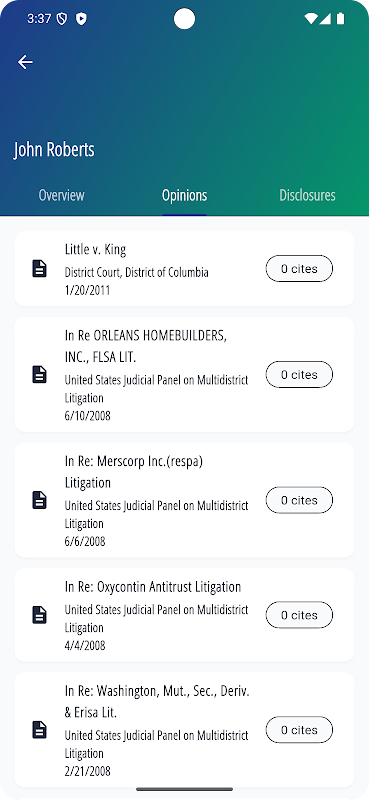Click document icon beside Oxycontin Antitrust opinion
Screen dimensions: 369x800
point(39,615)
